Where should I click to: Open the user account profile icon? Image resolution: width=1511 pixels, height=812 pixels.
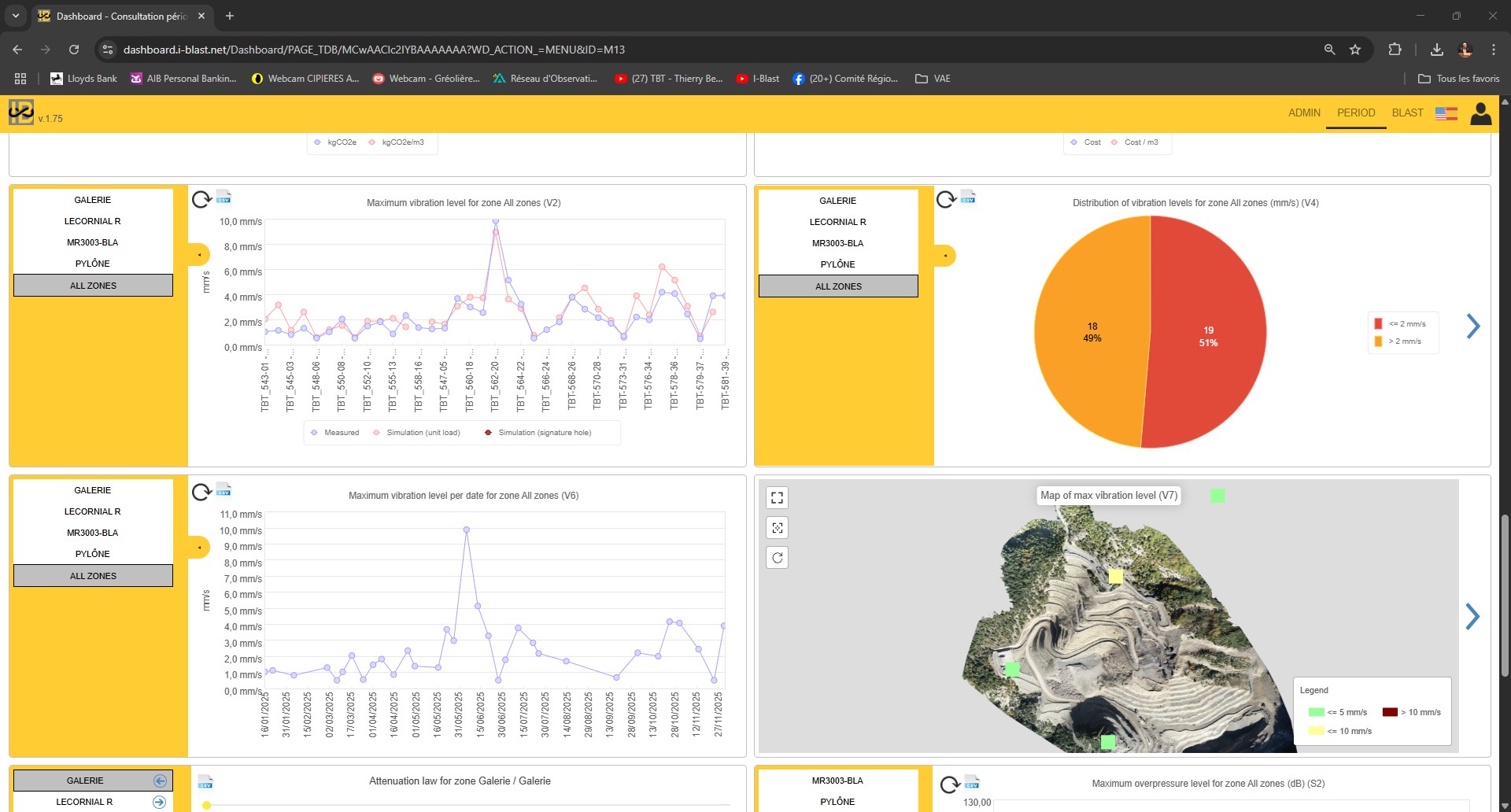[x=1480, y=113]
